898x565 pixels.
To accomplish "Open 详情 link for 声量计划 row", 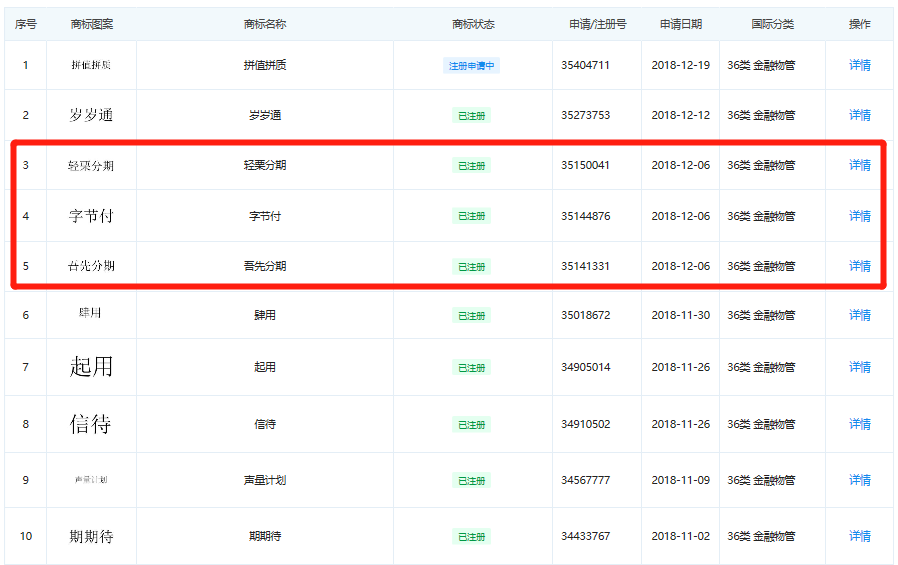I will [x=860, y=480].
